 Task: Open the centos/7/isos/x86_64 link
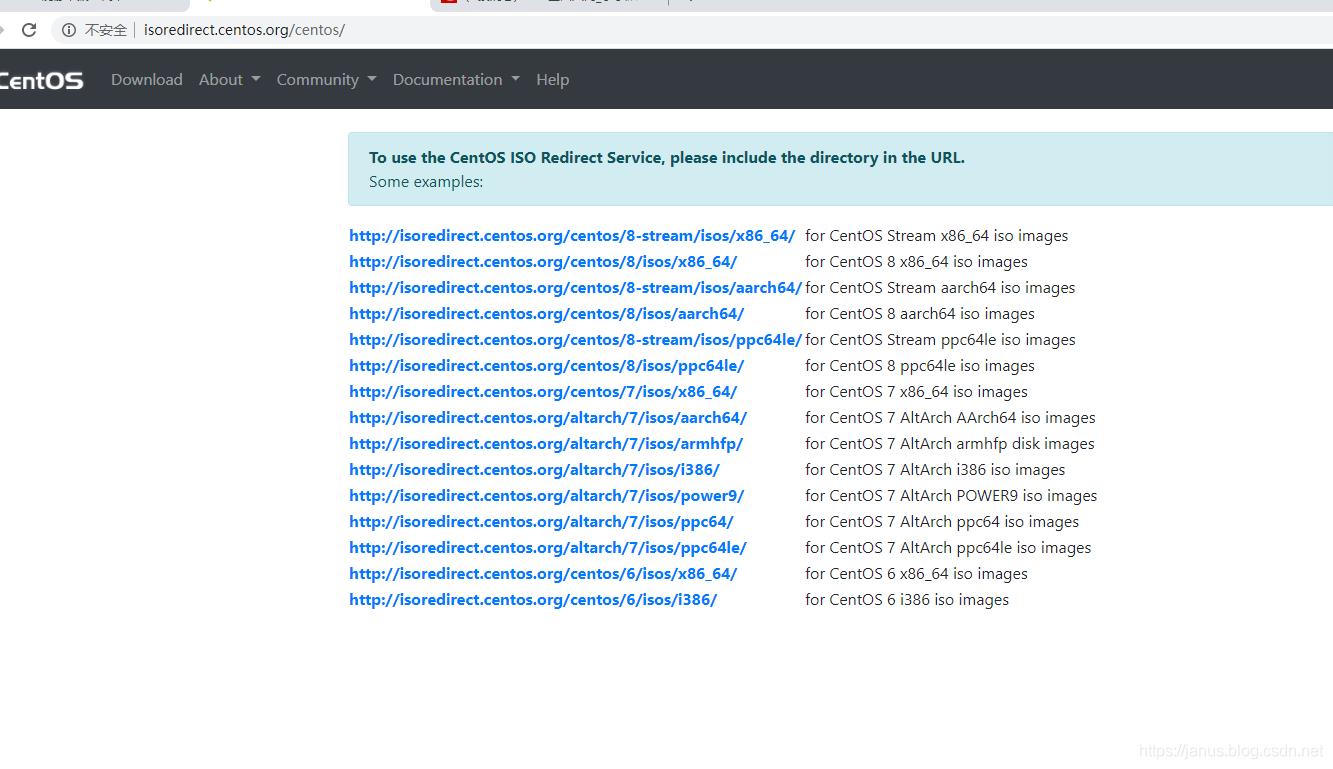[543, 392]
